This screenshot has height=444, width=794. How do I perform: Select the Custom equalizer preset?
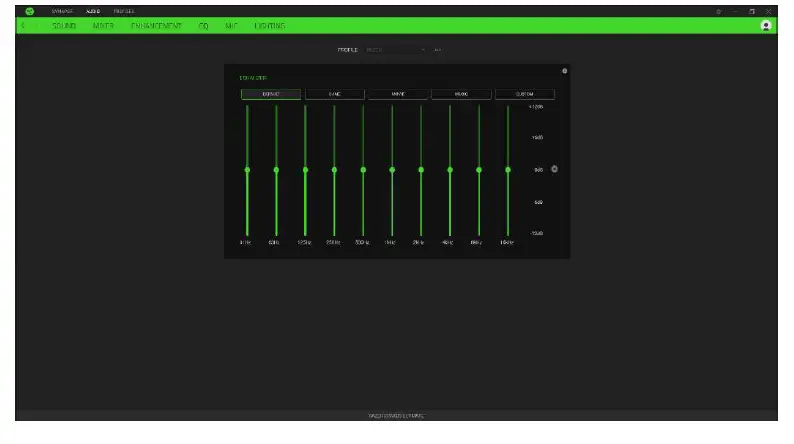pos(525,94)
